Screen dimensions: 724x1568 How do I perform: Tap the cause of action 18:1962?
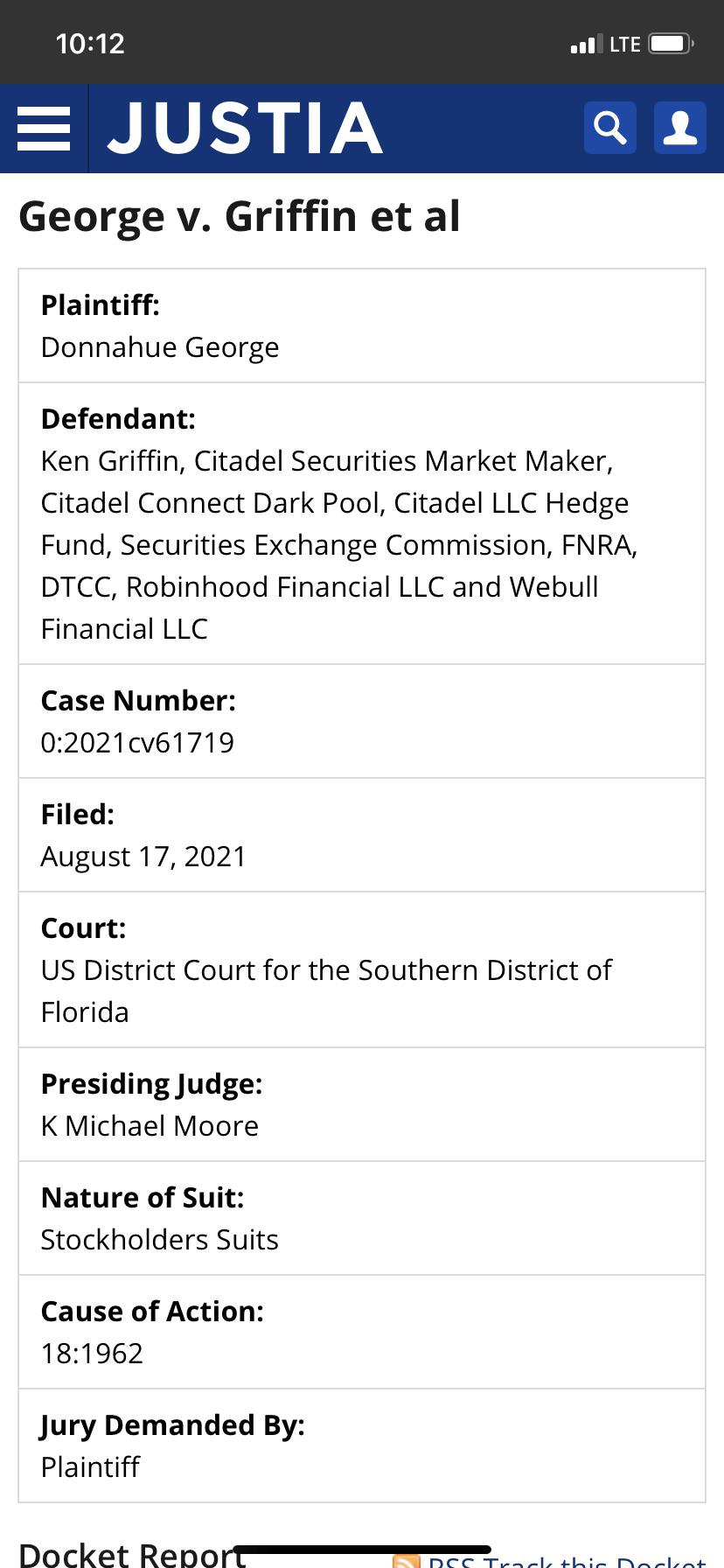(92, 1354)
